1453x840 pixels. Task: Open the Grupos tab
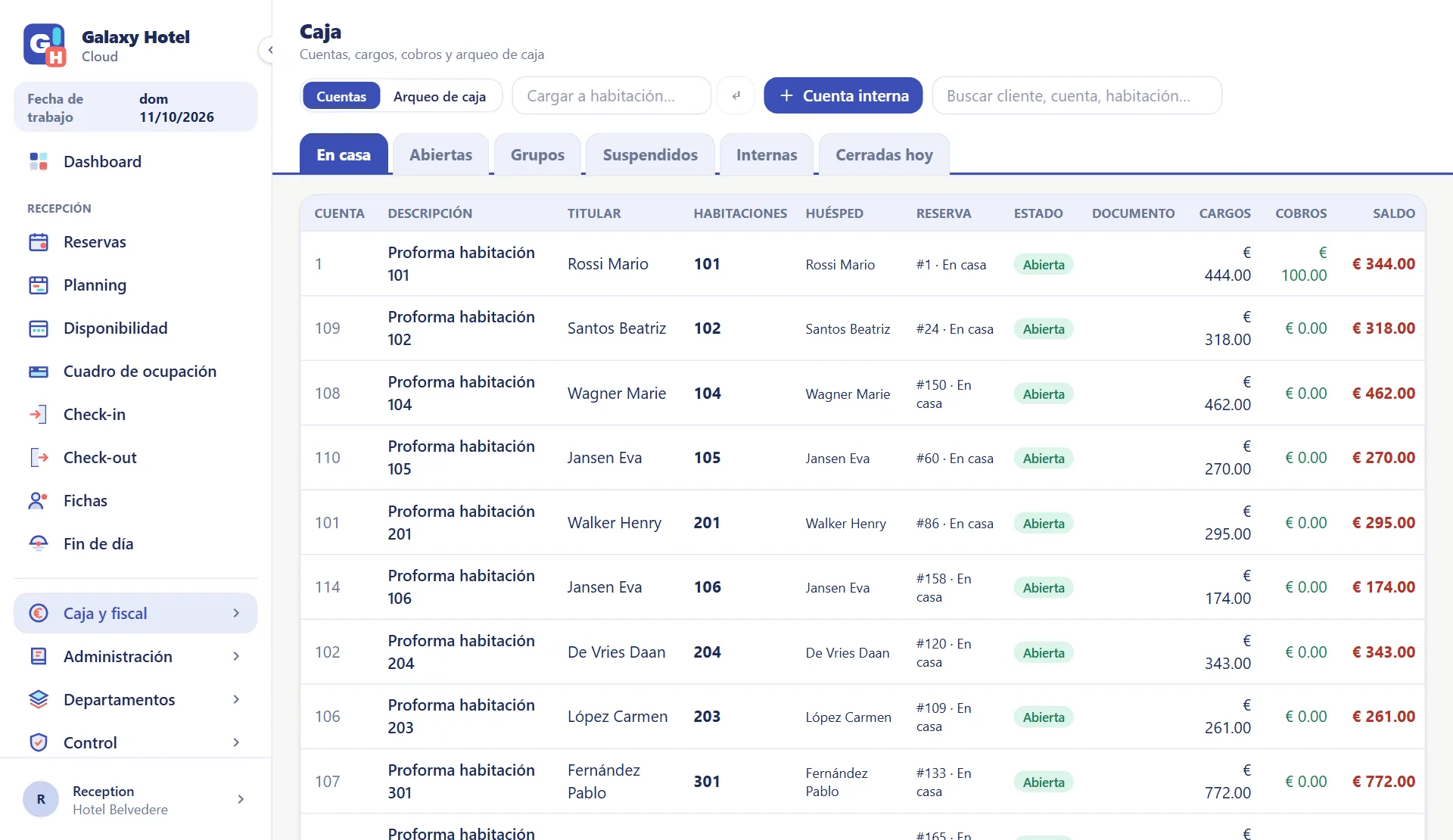coord(537,154)
